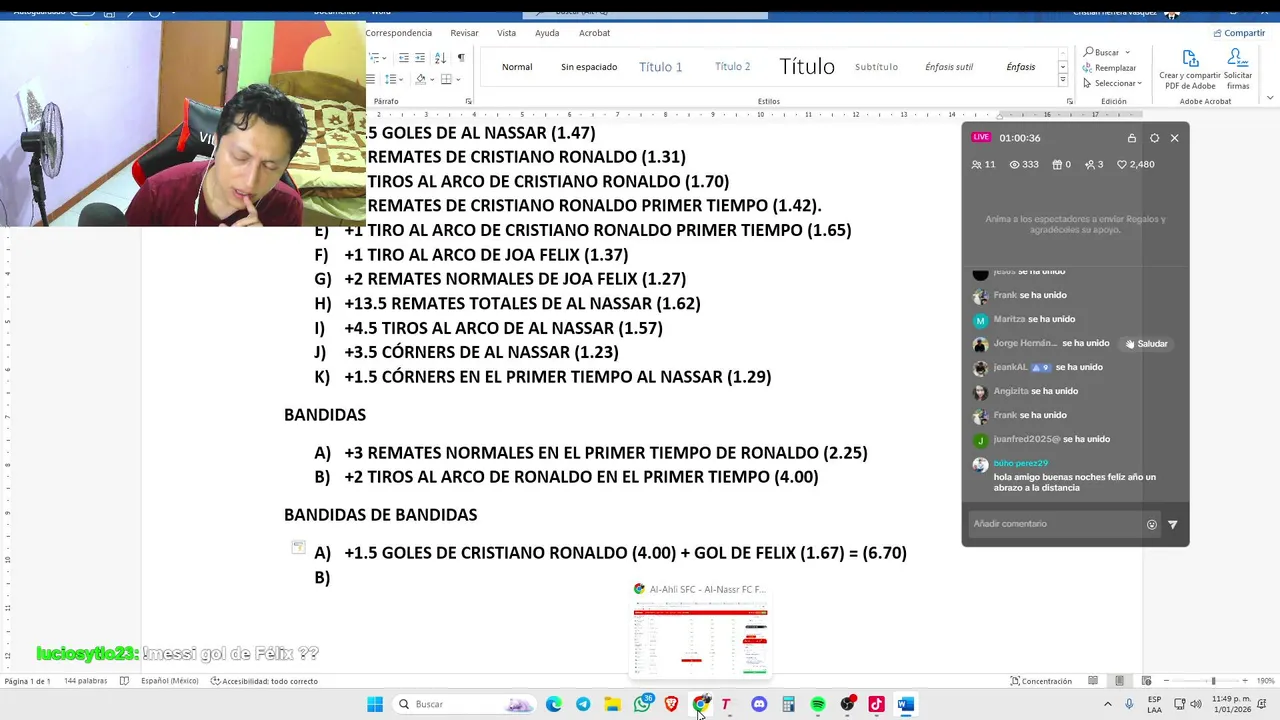Open WhatsApp from the taskbar
Screen dimensions: 1280x720
tap(643, 704)
